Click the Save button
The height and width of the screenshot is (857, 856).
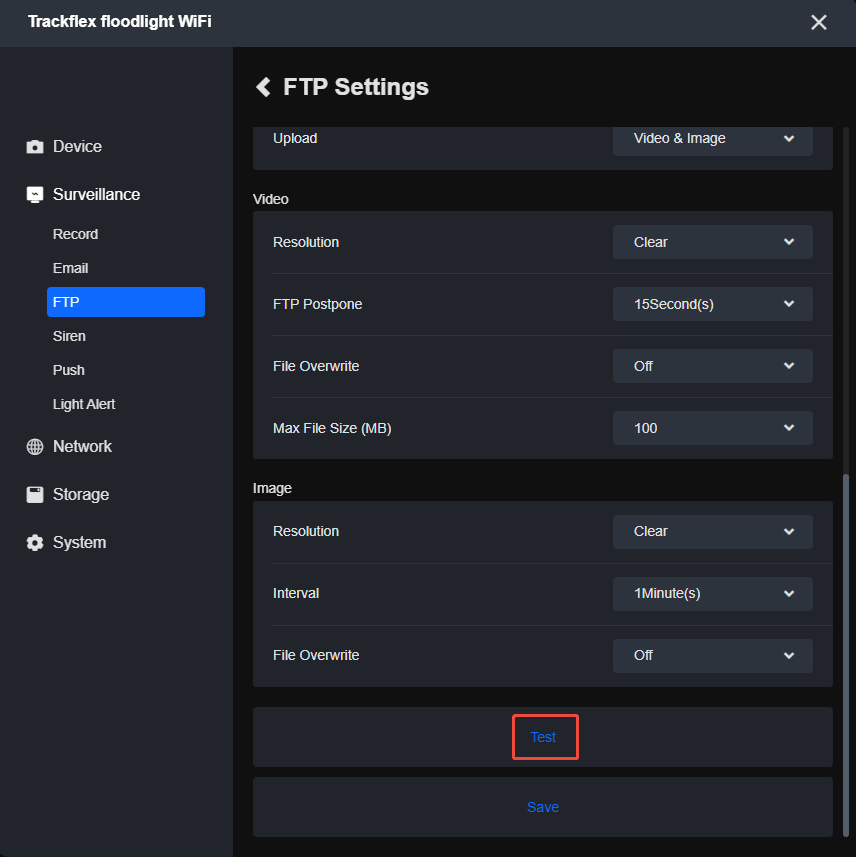click(543, 807)
